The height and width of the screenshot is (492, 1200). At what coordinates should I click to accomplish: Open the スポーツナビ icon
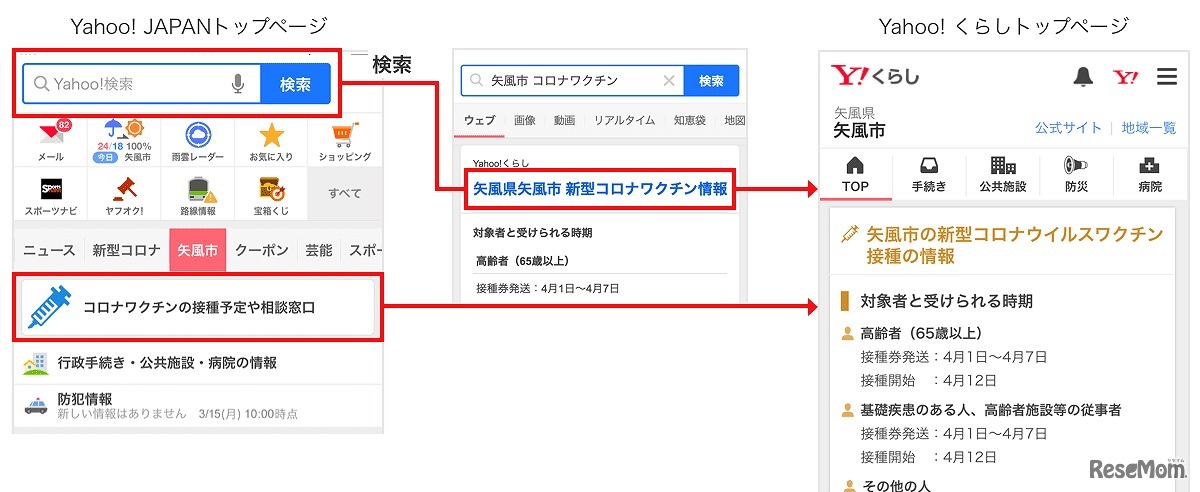point(50,194)
